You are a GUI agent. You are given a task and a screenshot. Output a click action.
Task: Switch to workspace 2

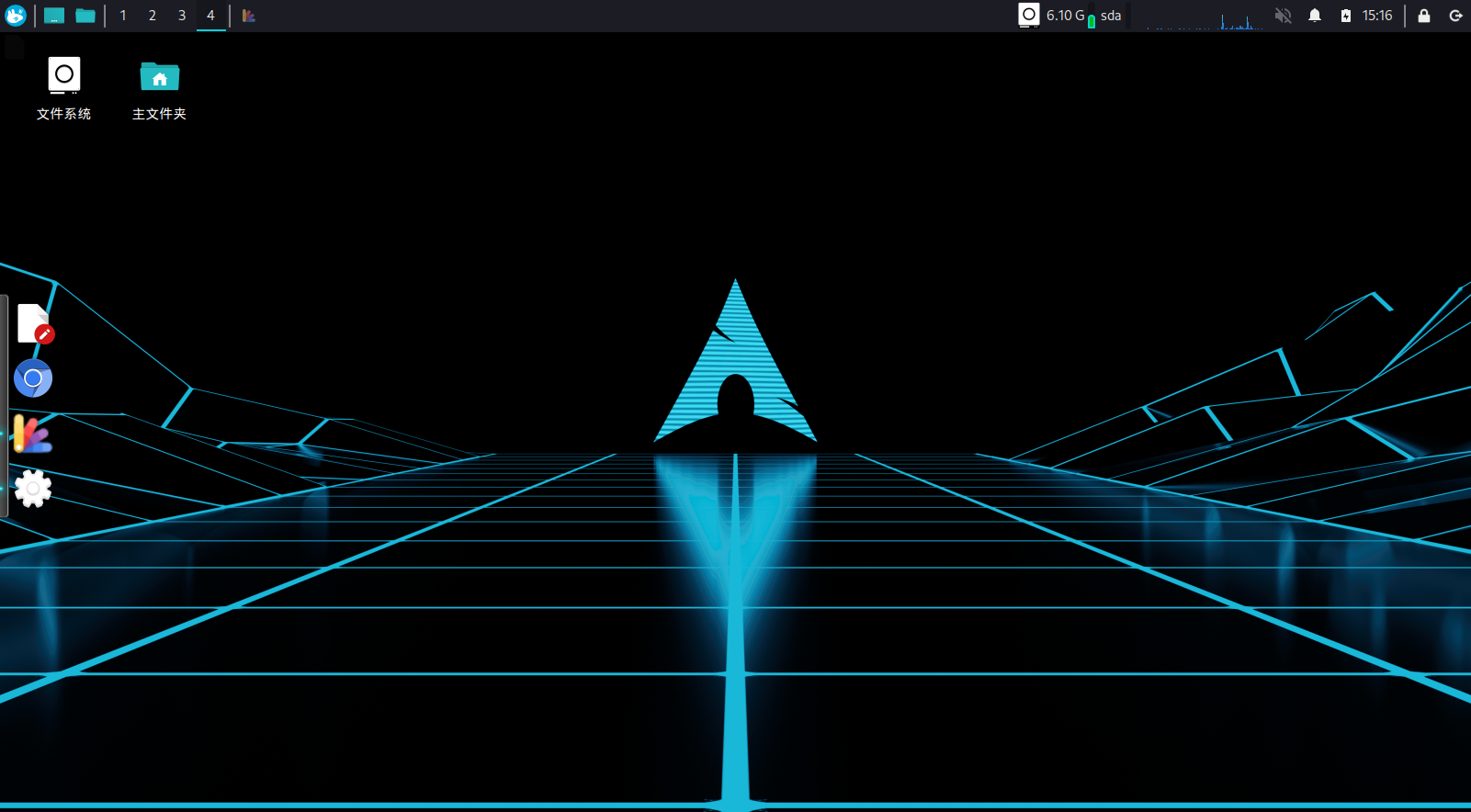(153, 16)
